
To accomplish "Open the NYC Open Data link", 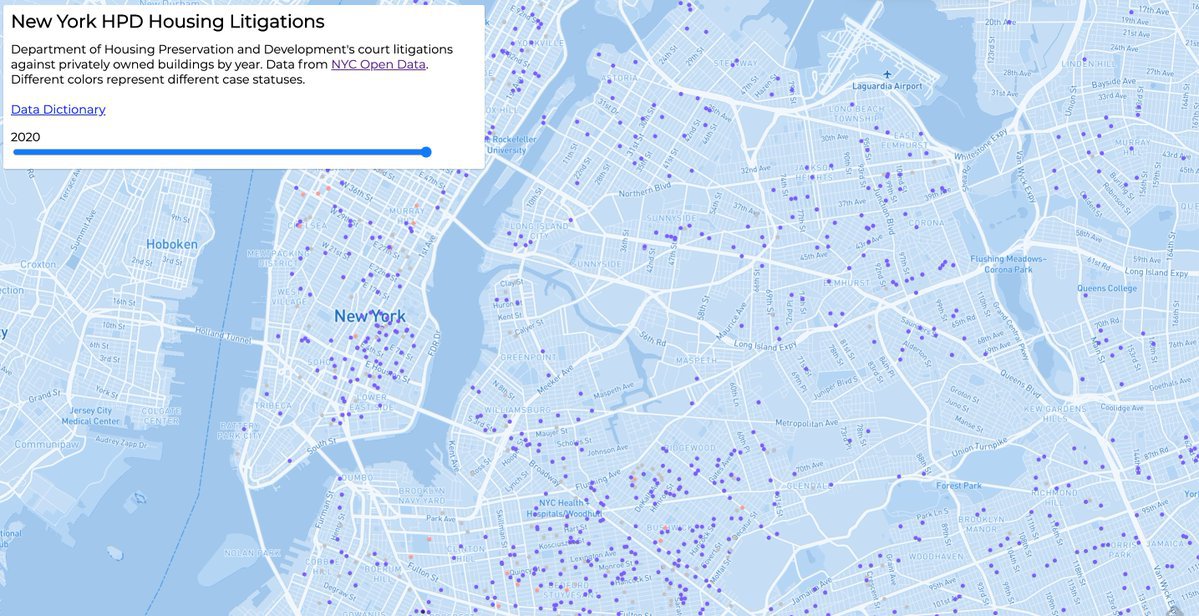I will click(378, 64).
